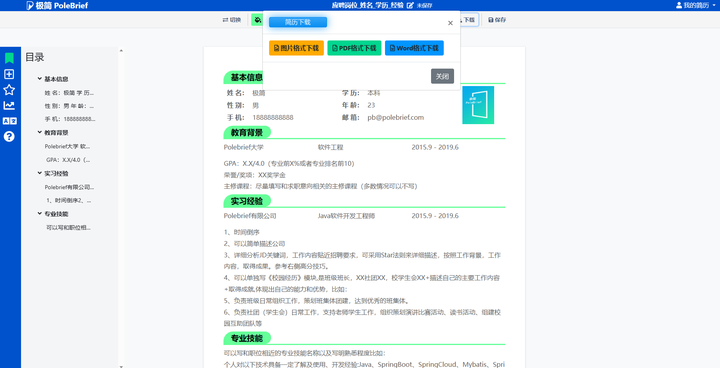Select outline item GPA: X.X/4.0
720x368 pixels.
(68, 160)
